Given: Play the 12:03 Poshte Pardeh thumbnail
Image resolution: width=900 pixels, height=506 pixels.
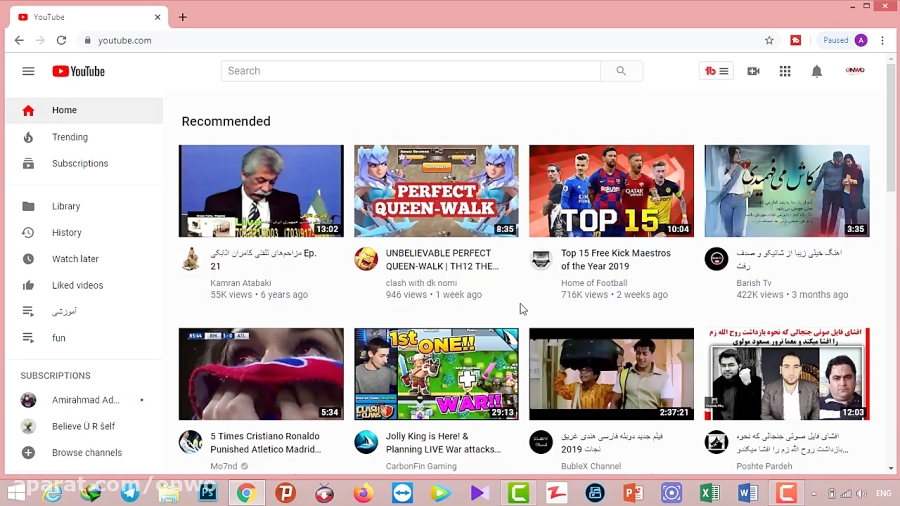Looking at the screenshot, I should [x=787, y=374].
